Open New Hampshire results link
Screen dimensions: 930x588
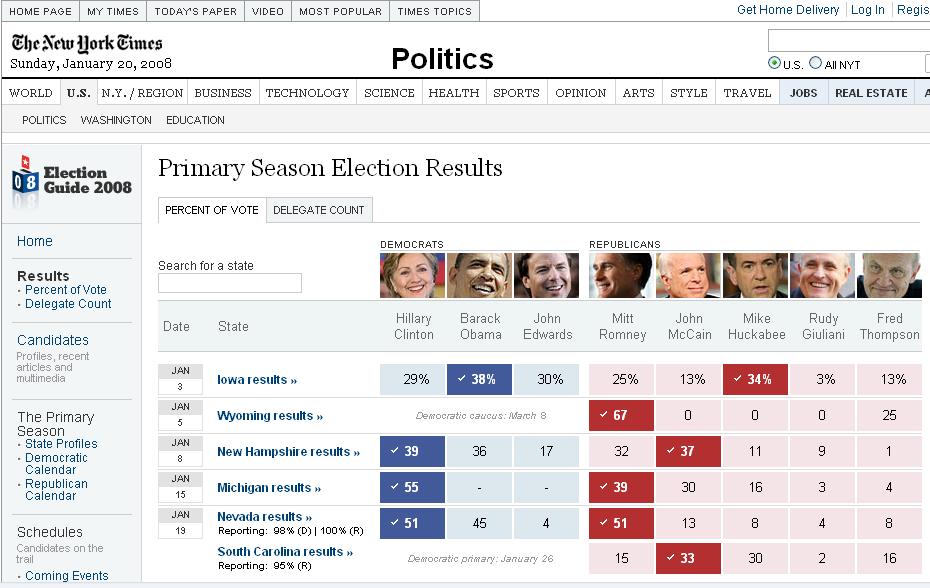pyautogui.click(x=288, y=452)
